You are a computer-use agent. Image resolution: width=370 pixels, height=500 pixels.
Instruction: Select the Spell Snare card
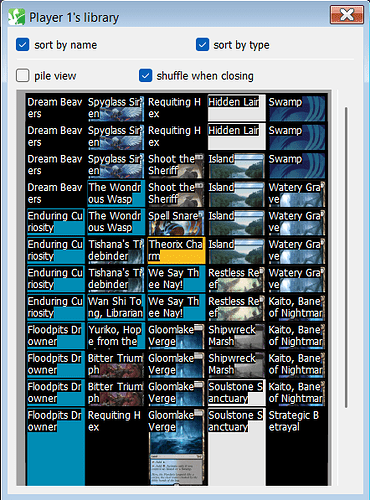coord(176,222)
